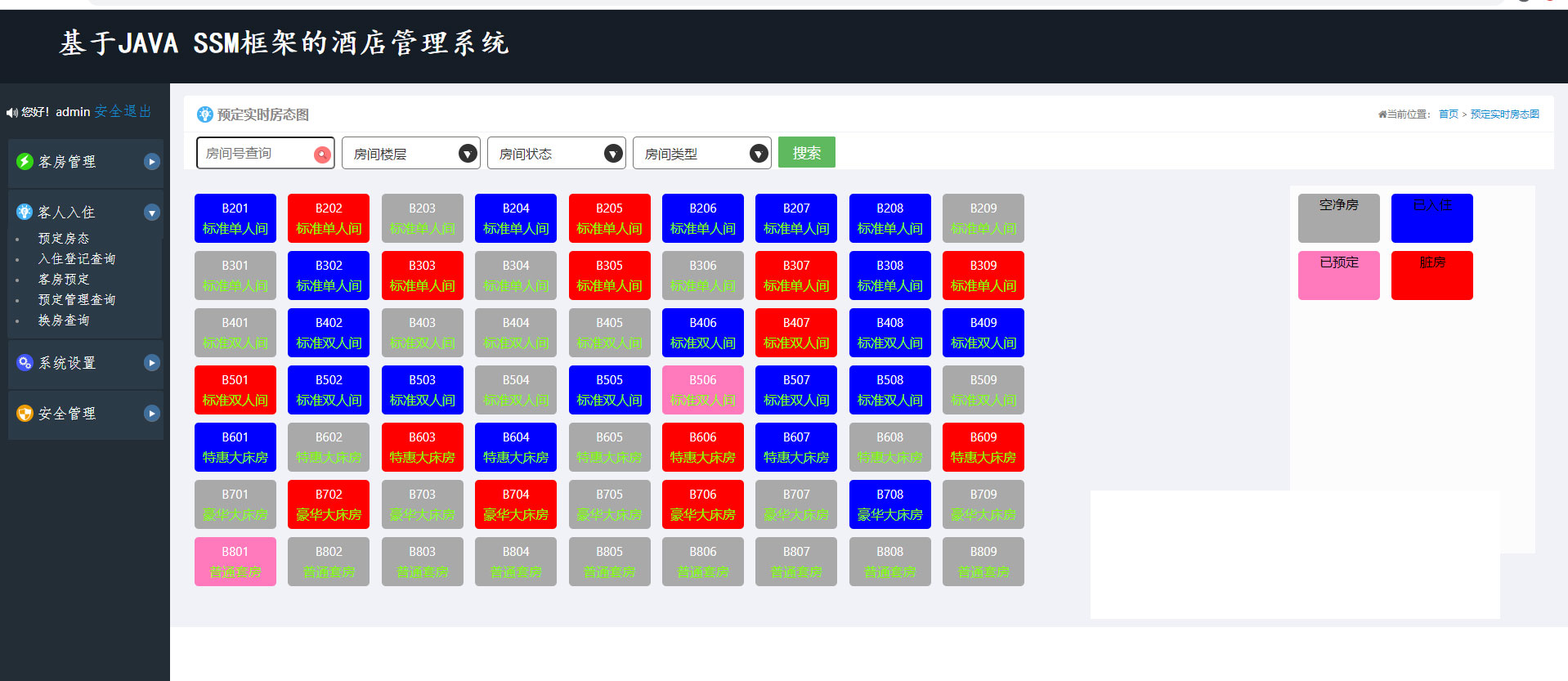Click the green 搜索 button
Viewport: 1568px width, 681px height.
[807, 152]
